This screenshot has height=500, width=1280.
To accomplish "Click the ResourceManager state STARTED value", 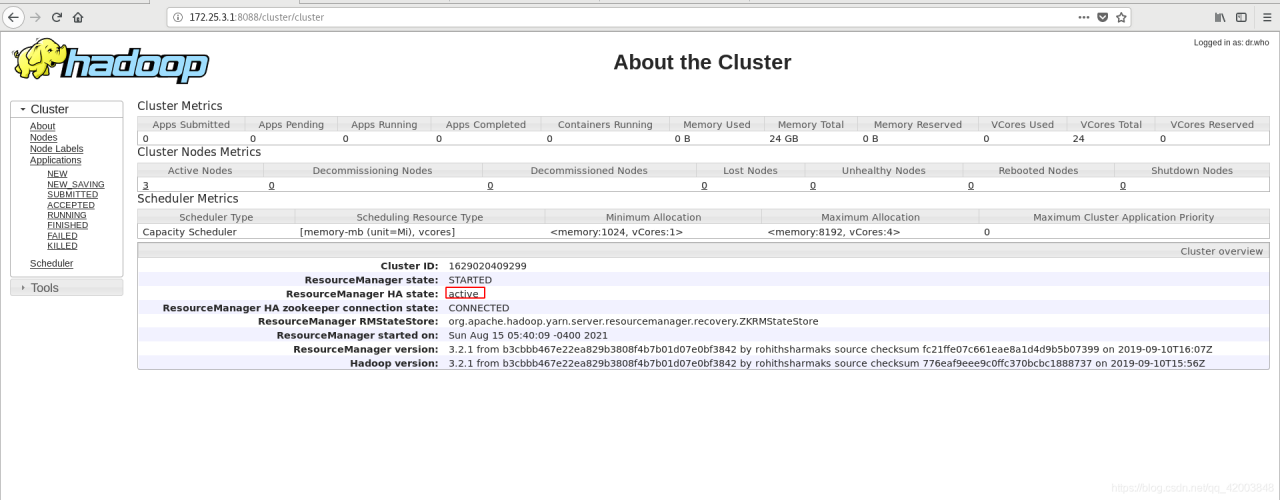I will [470, 280].
